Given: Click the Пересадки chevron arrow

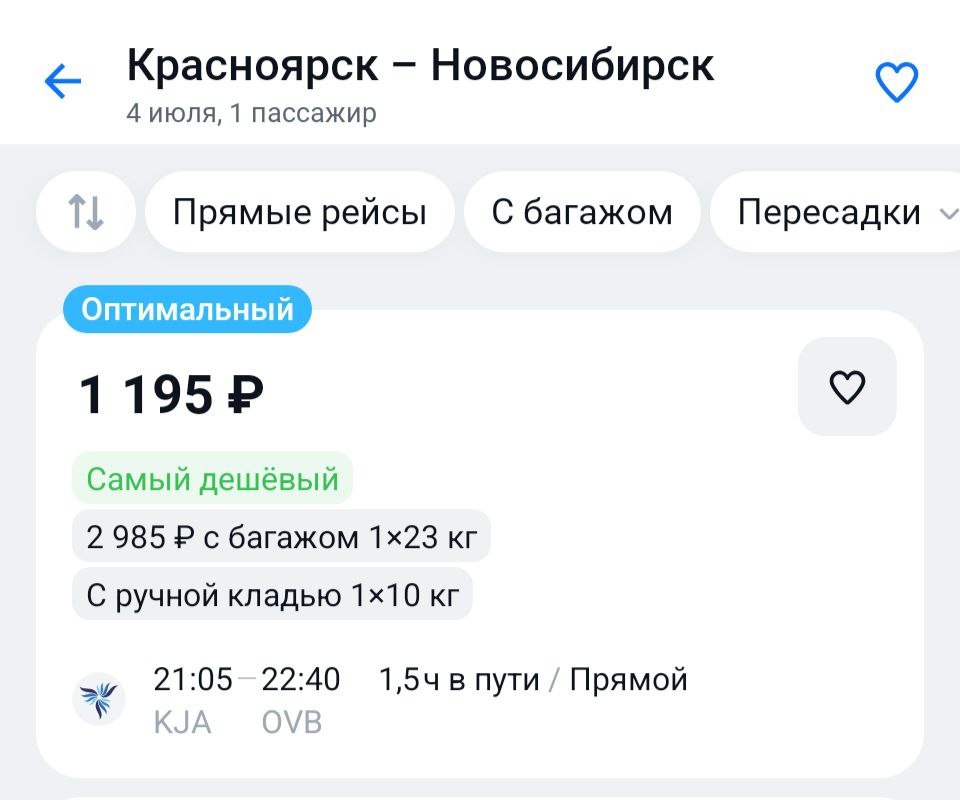Looking at the screenshot, I should (x=948, y=214).
